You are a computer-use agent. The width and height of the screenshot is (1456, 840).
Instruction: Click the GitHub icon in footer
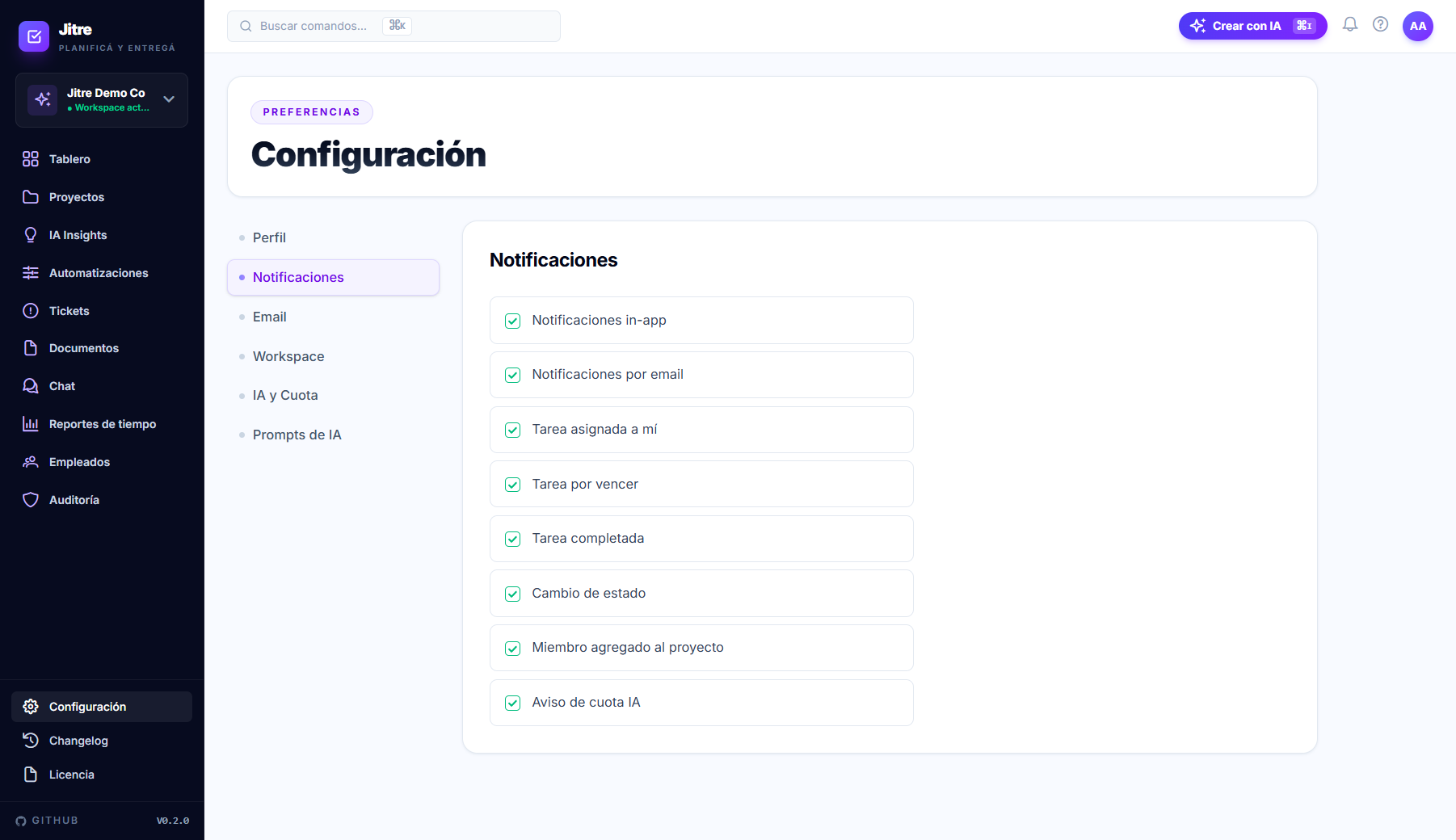point(21,821)
